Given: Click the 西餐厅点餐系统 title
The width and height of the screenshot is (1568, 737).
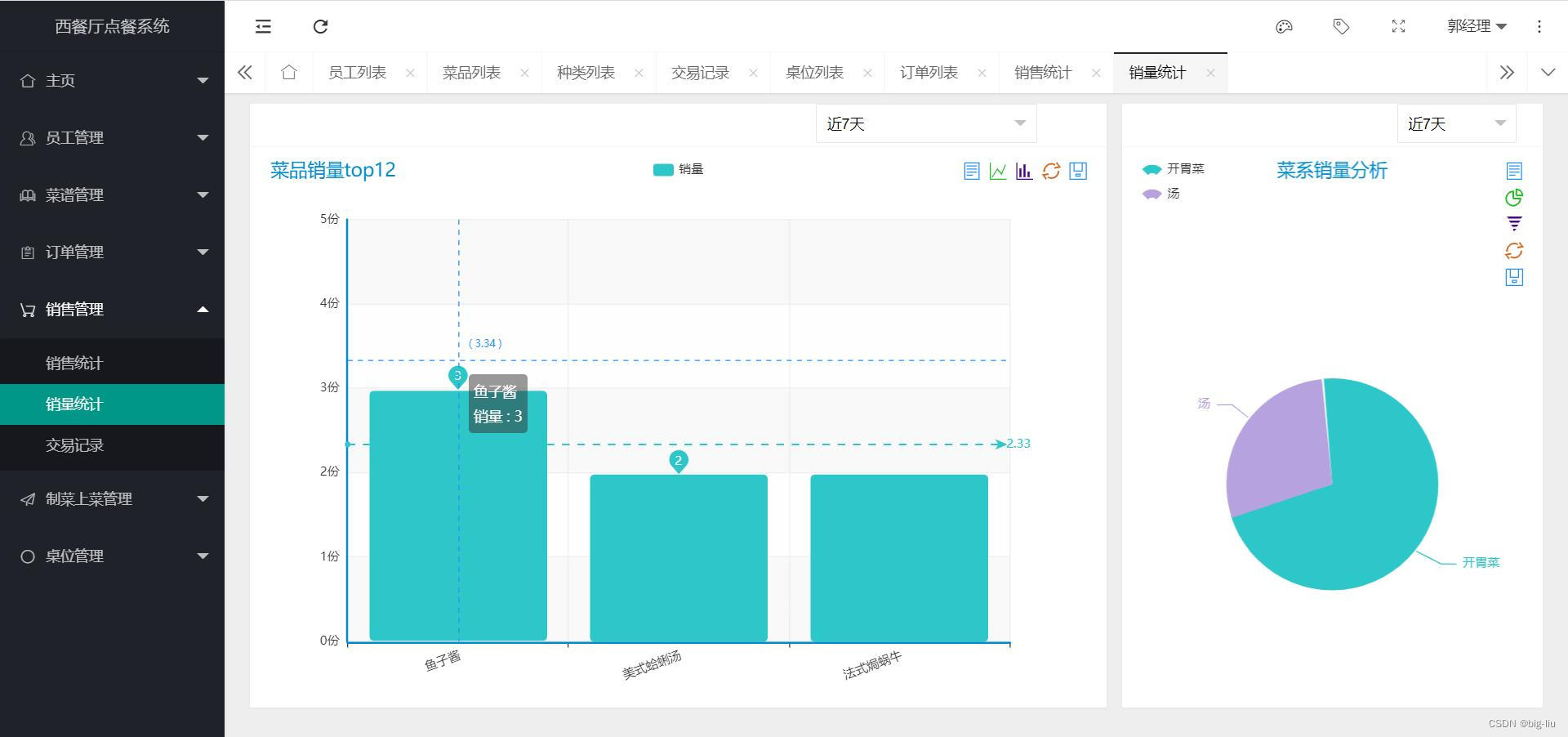Looking at the screenshot, I should 112,26.
